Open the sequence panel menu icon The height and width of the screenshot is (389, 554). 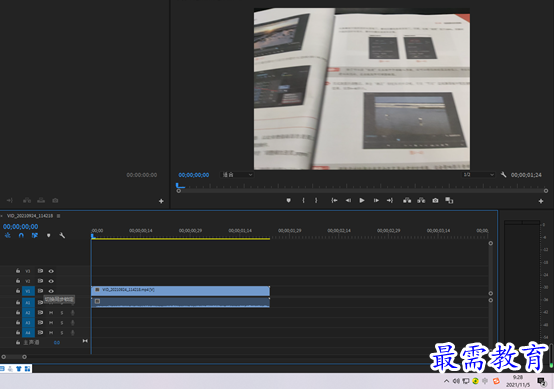pos(59,216)
